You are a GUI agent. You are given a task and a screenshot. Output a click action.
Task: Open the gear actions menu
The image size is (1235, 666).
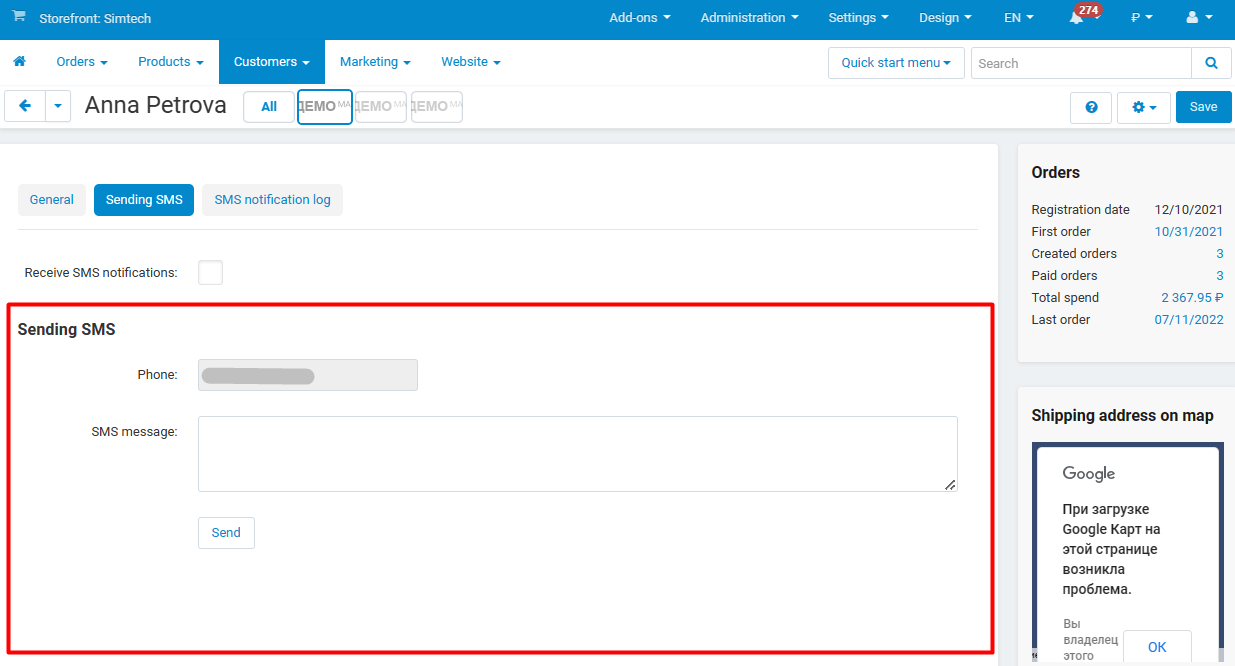click(1144, 107)
